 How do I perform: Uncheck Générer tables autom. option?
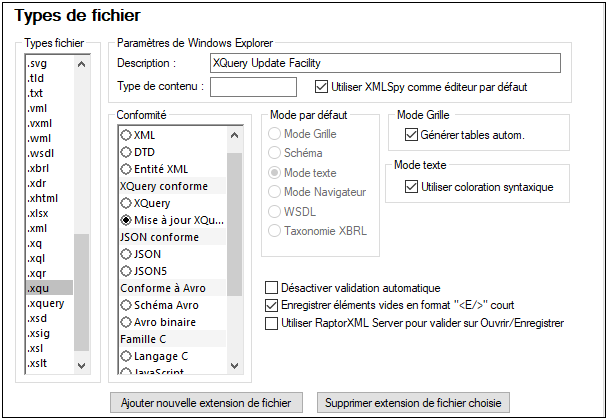tap(411, 135)
